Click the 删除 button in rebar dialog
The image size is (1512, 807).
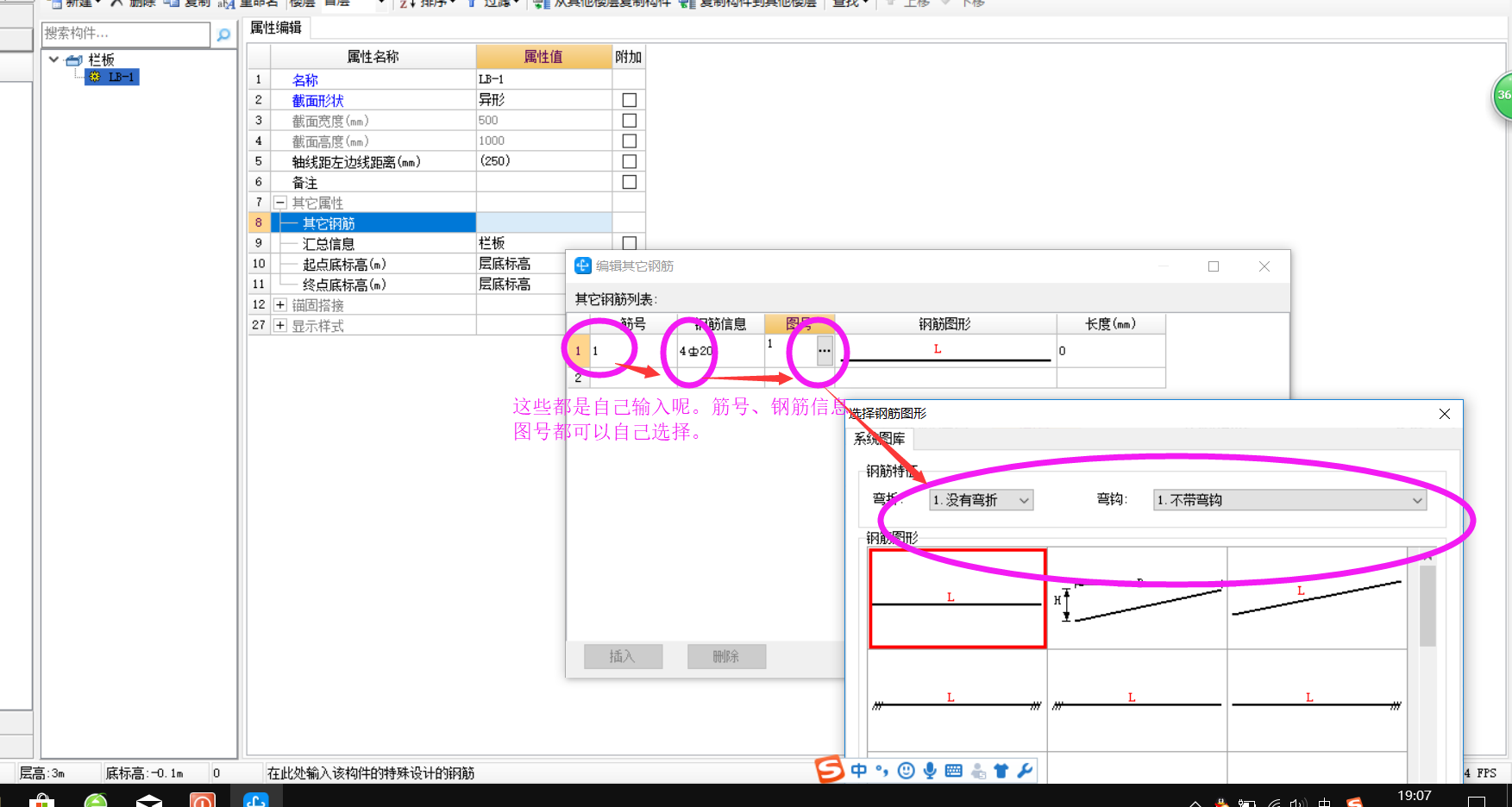(x=726, y=656)
